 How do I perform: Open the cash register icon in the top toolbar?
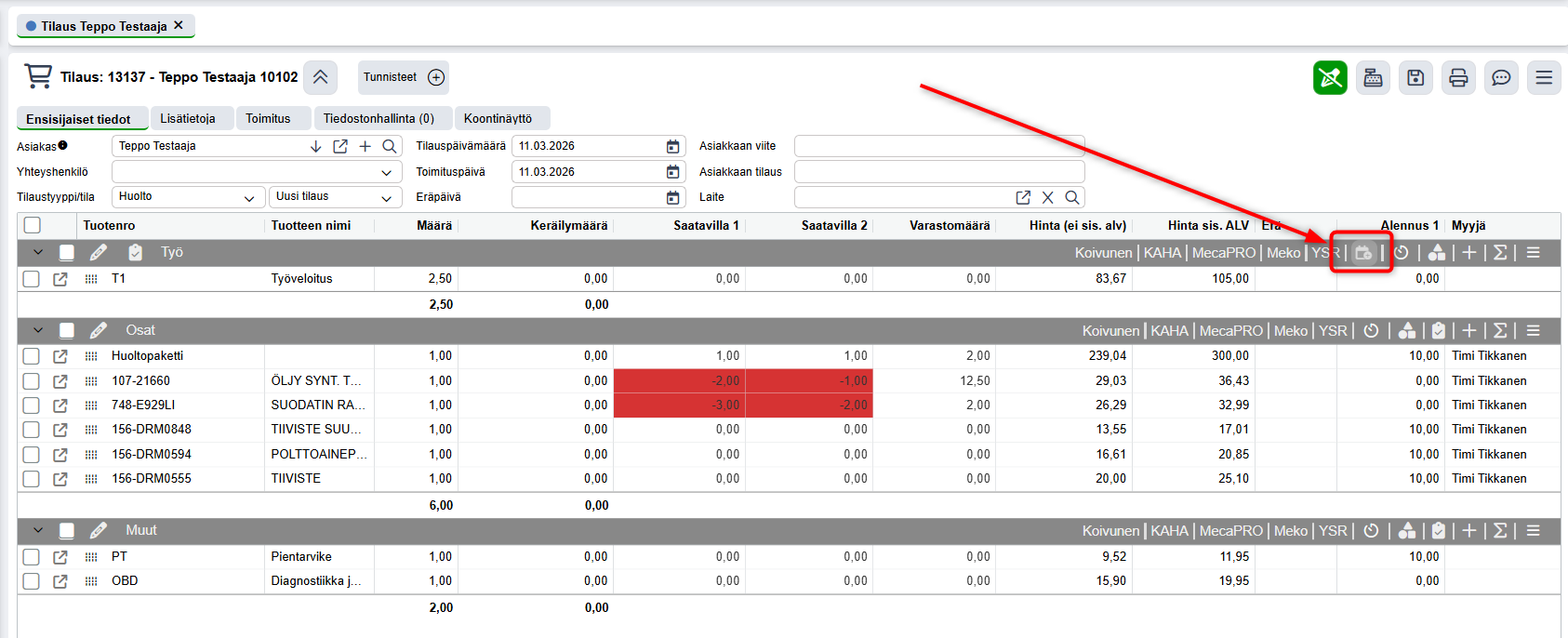1373,77
